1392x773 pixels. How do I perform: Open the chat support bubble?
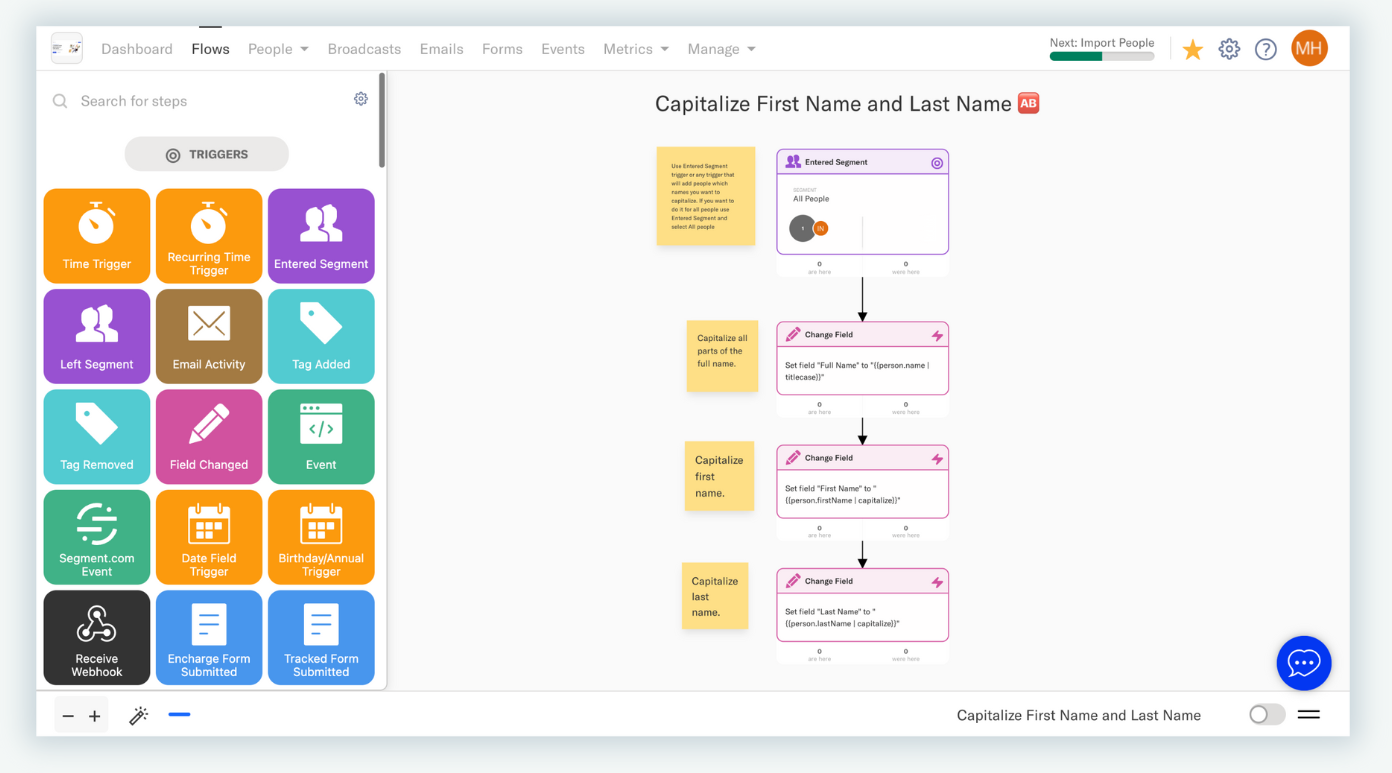(x=1304, y=663)
